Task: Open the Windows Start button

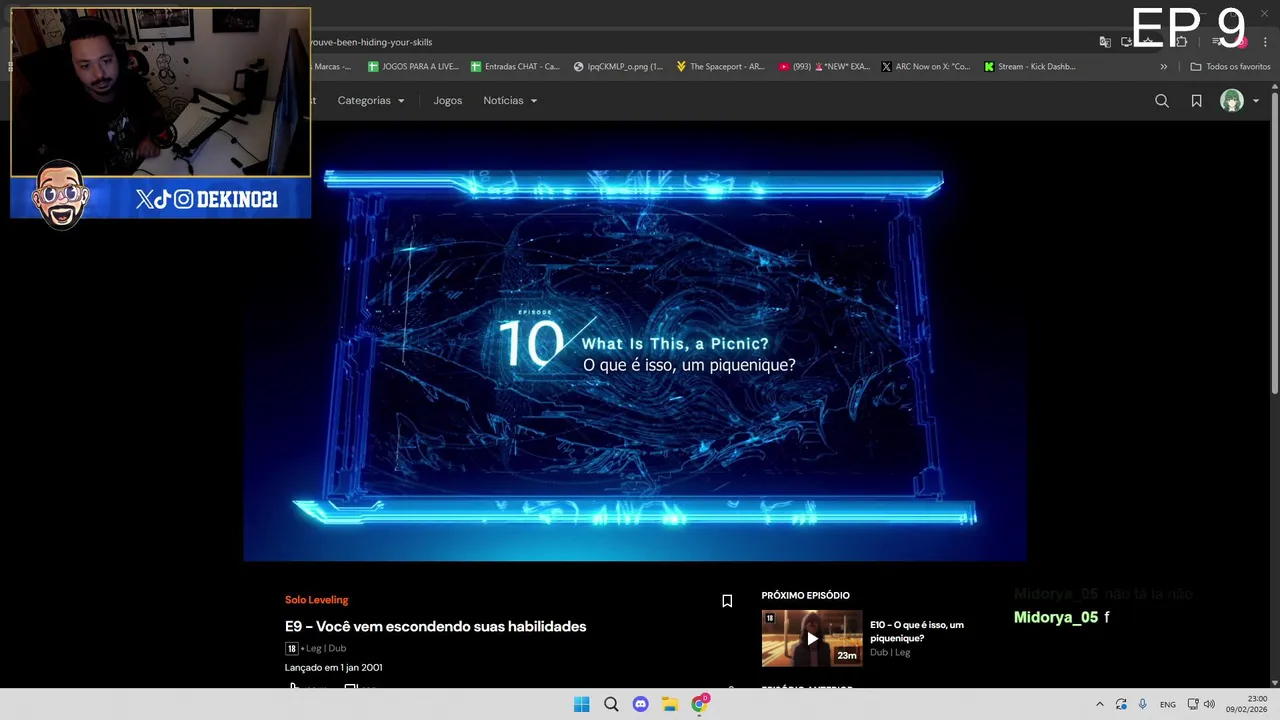Action: [x=581, y=704]
